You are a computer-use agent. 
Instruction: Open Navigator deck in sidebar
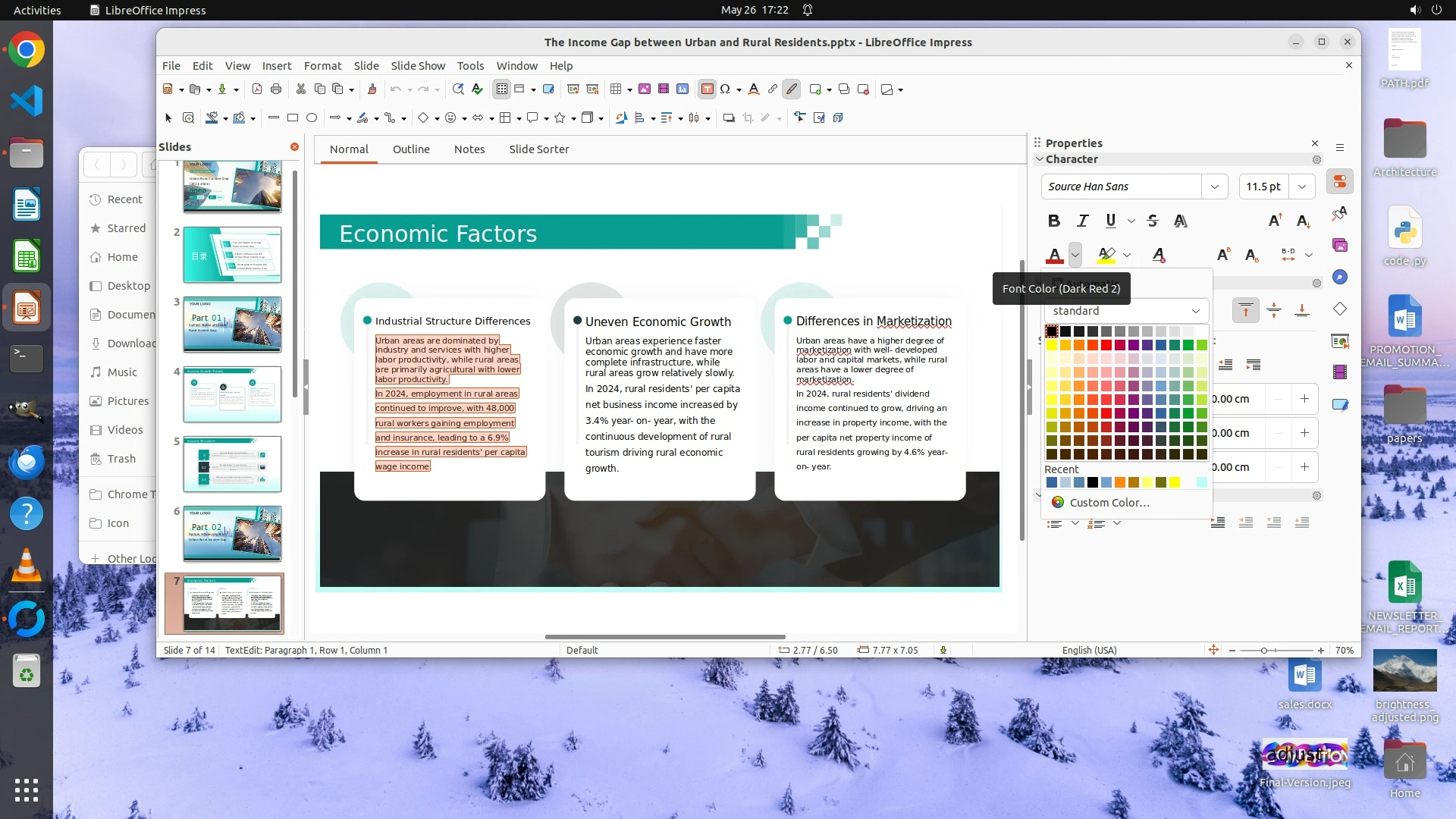(x=1340, y=277)
